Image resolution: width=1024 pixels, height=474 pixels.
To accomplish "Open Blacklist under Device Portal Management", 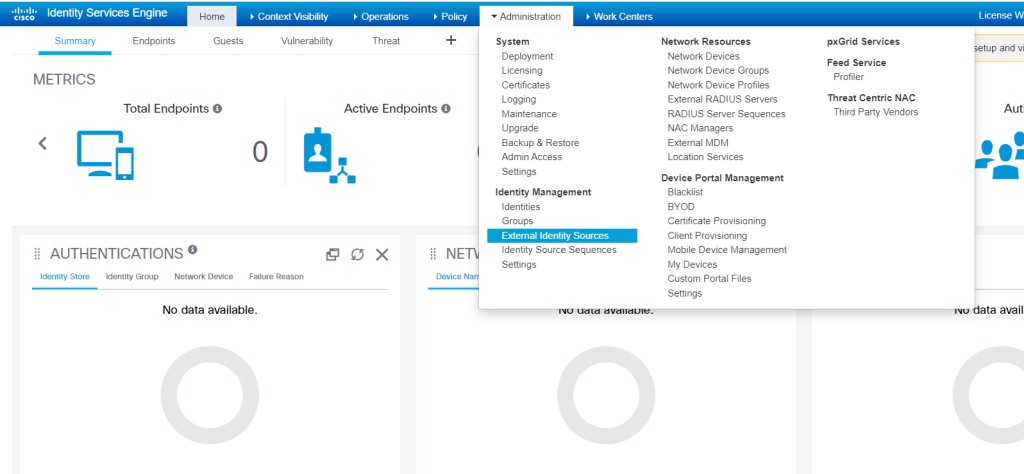I will pyautogui.click(x=685, y=192).
